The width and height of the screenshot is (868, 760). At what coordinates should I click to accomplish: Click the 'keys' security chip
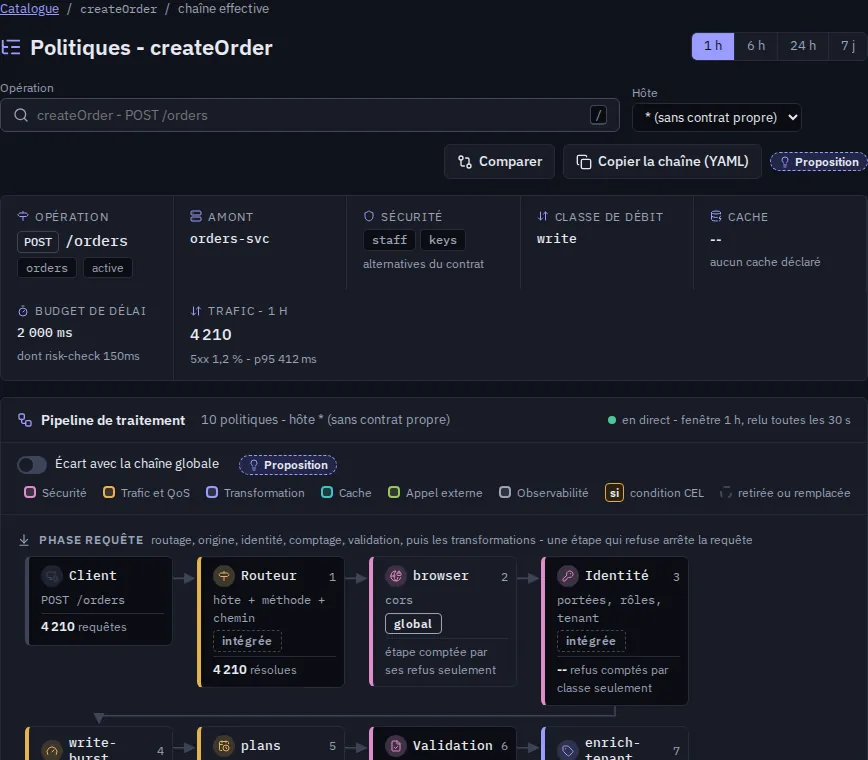[x=443, y=240]
